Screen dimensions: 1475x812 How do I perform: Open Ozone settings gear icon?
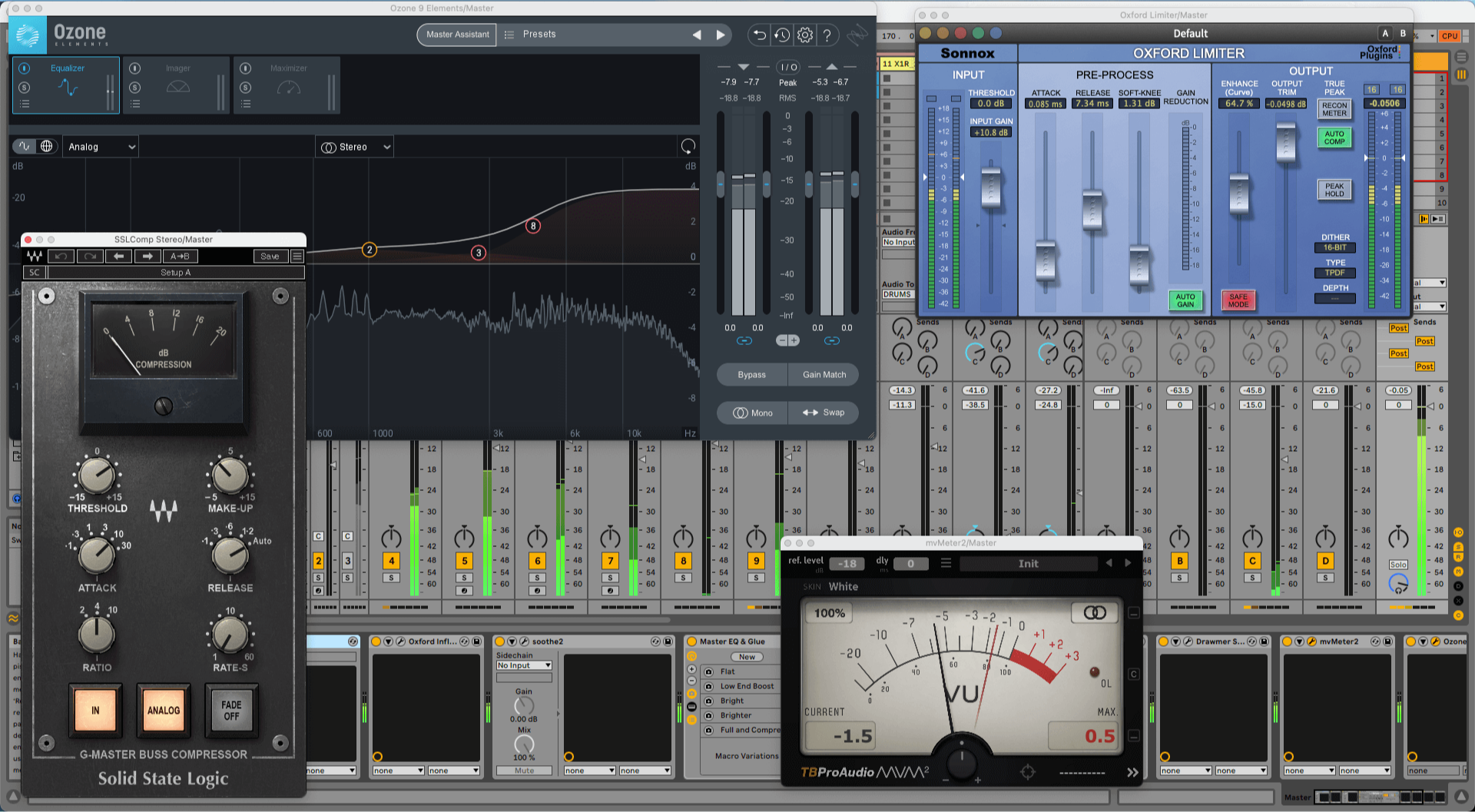pos(805,35)
